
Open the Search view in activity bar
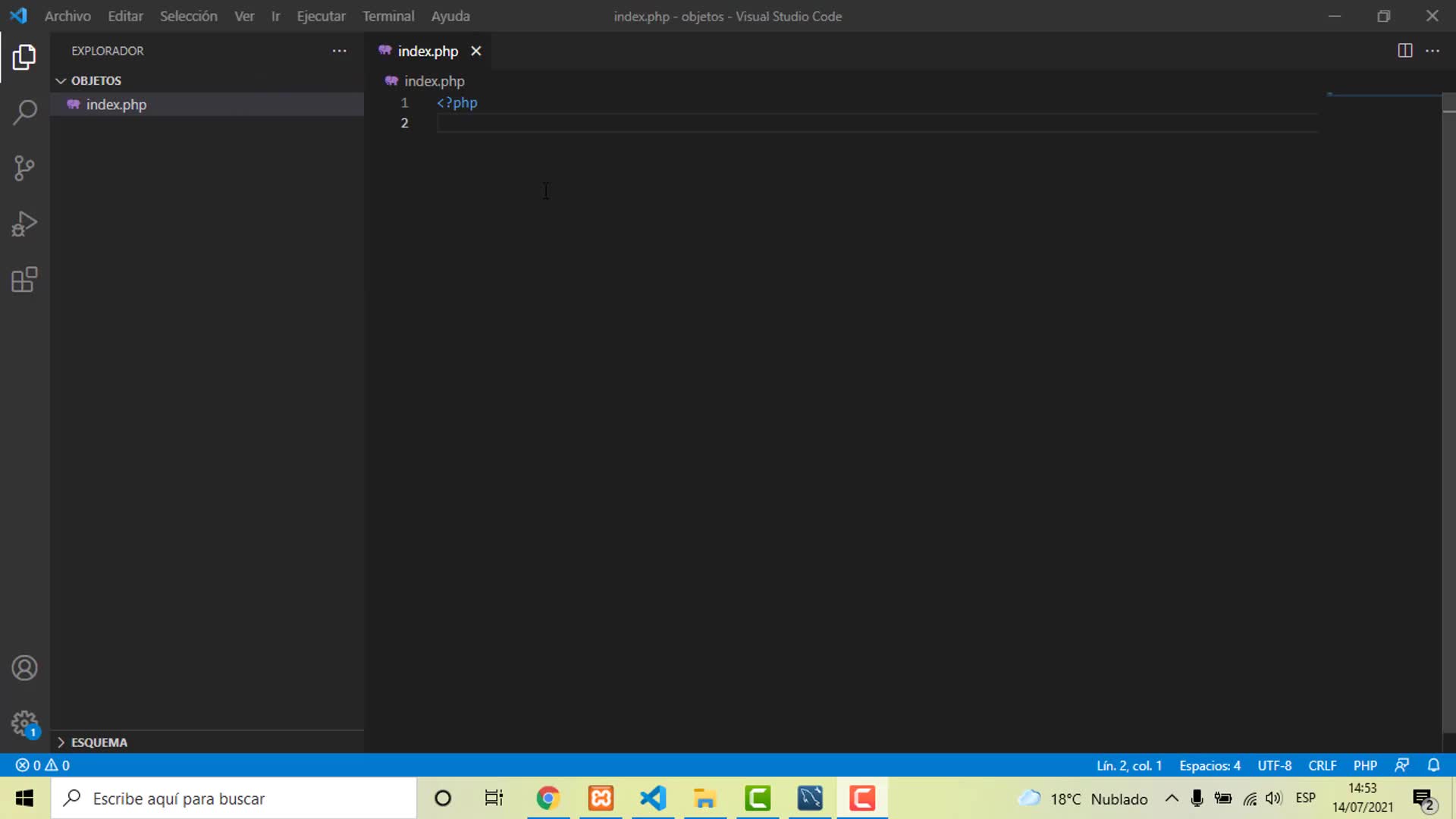pos(24,112)
